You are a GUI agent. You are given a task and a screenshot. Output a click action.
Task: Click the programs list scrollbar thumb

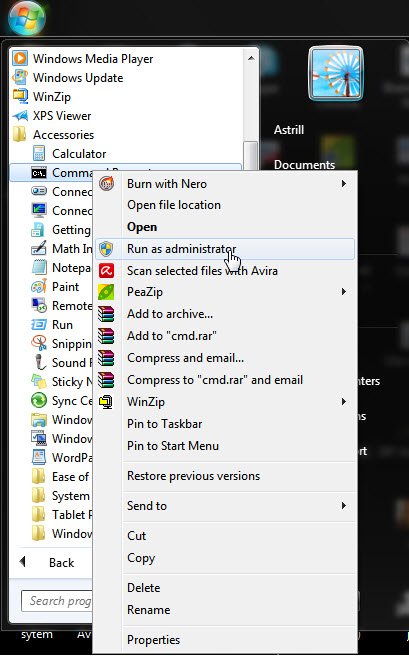coord(251,155)
